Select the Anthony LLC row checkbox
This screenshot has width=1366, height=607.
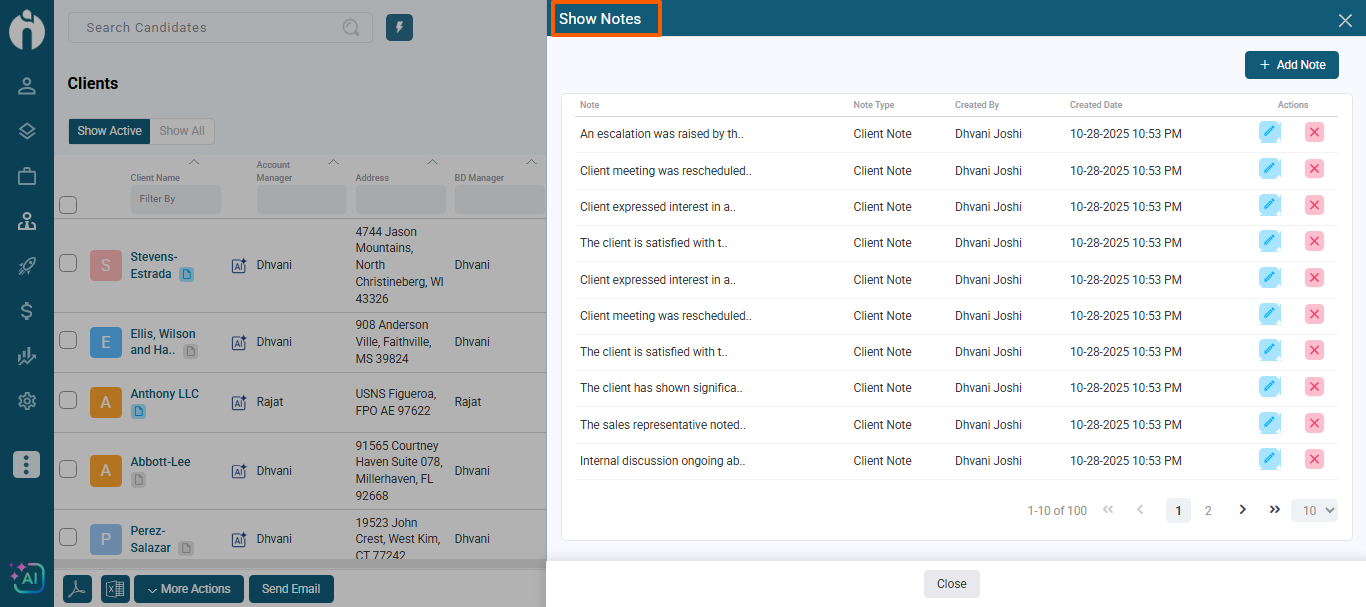[68, 400]
